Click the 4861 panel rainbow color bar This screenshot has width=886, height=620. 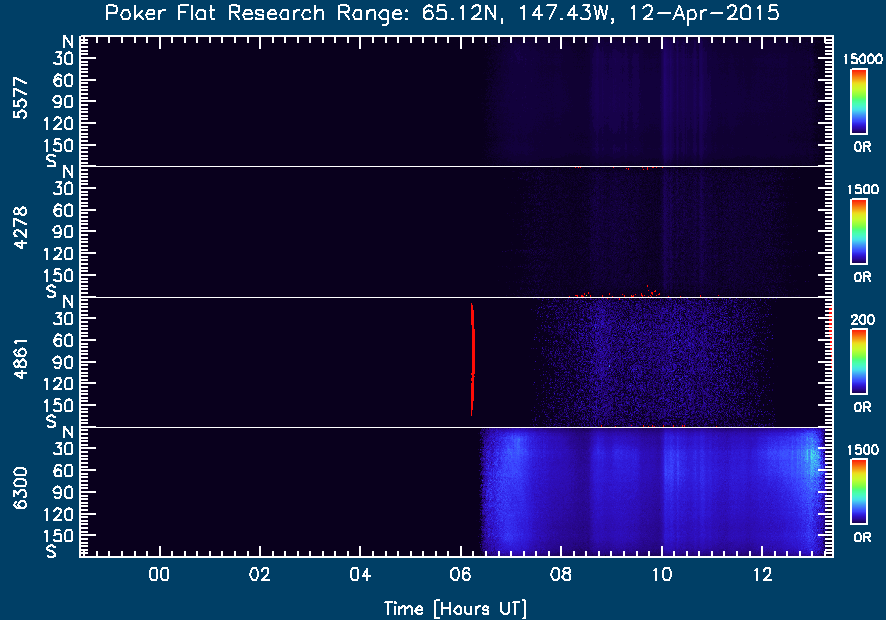859,362
